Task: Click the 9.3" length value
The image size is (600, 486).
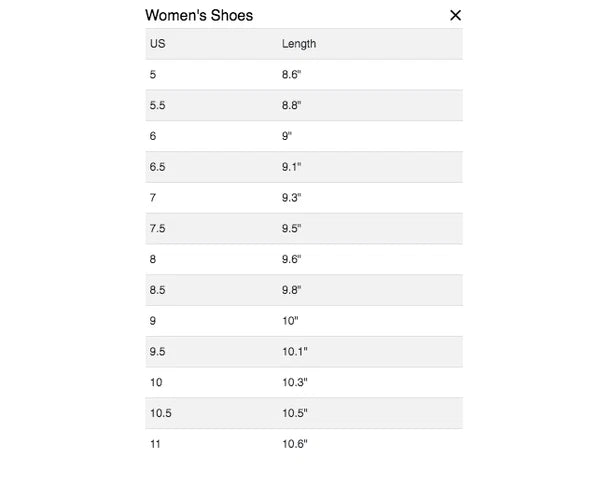Action: [x=291, y=198]
